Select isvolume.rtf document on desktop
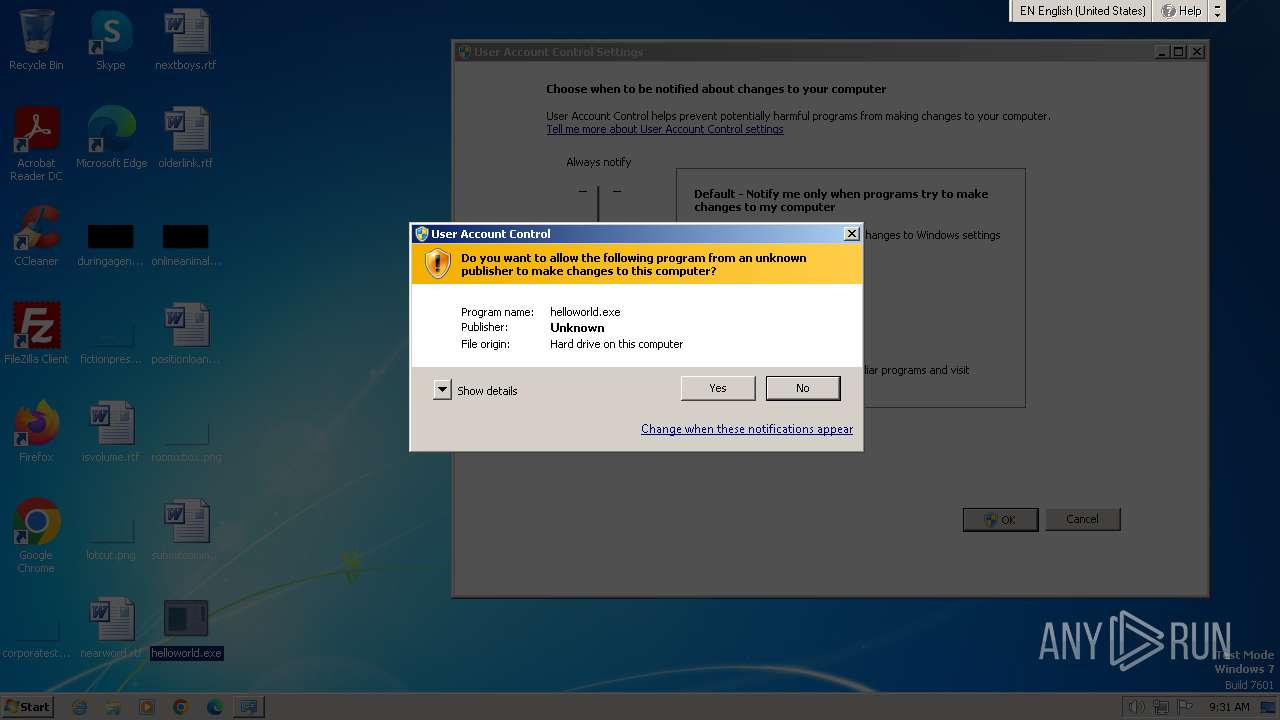Screen dimensions: 1280x720 pyautogui.click(x=111, y=433)
